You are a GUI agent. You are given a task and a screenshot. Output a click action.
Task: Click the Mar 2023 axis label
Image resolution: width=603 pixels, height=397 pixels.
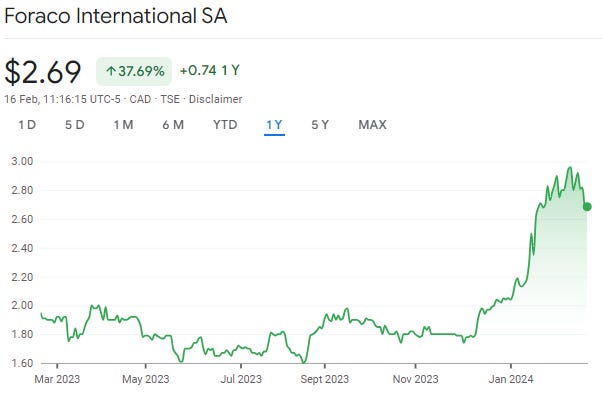coord(57,379)
